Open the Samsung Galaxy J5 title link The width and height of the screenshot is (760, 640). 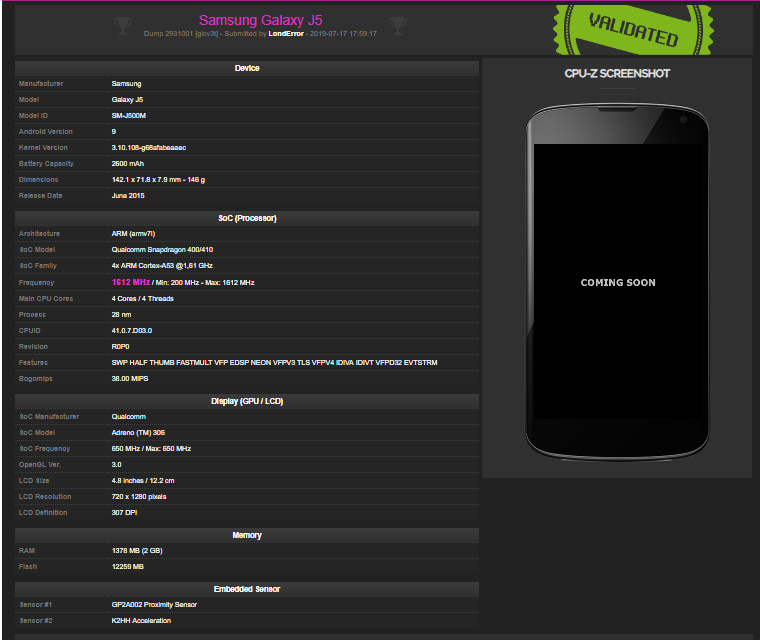(260, 20)
